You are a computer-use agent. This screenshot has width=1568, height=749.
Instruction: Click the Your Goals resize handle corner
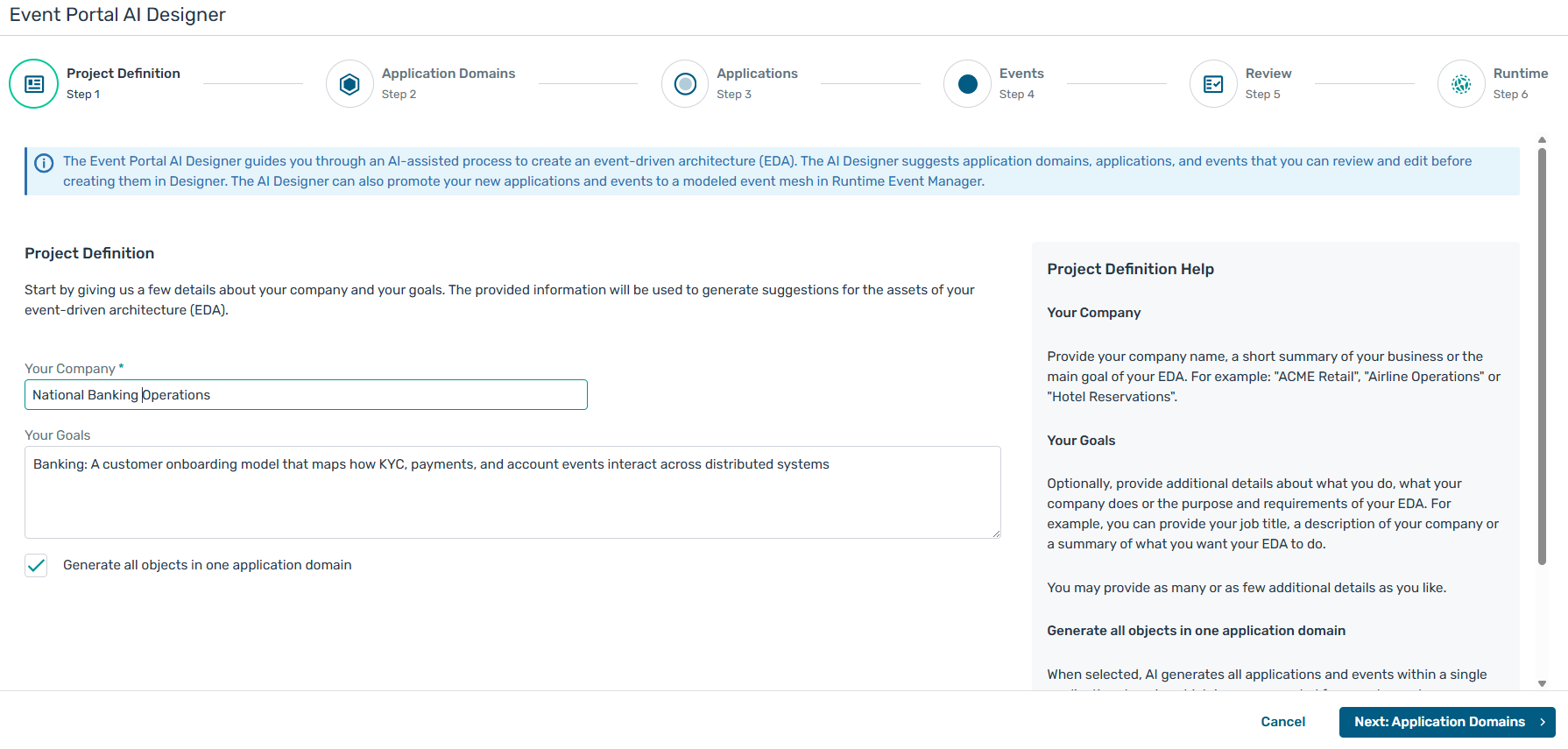(x=996, y=533)
